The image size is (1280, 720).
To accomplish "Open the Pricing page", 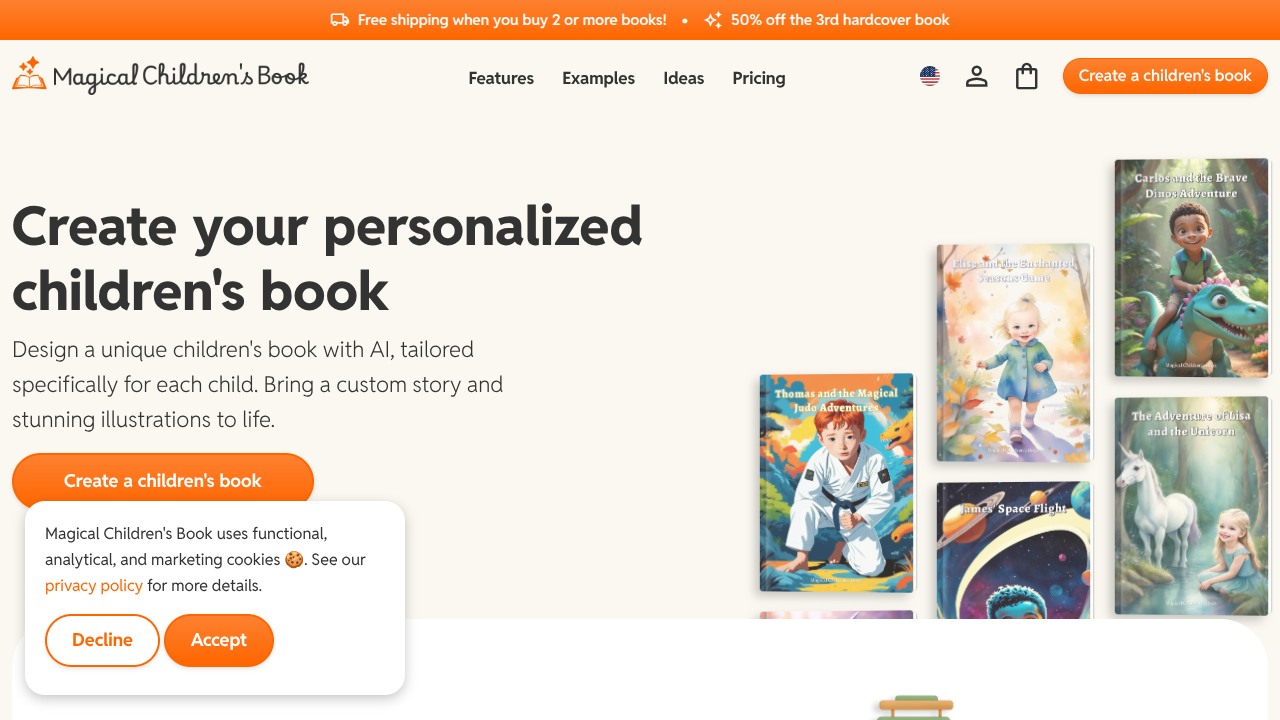I will (758, 78).
